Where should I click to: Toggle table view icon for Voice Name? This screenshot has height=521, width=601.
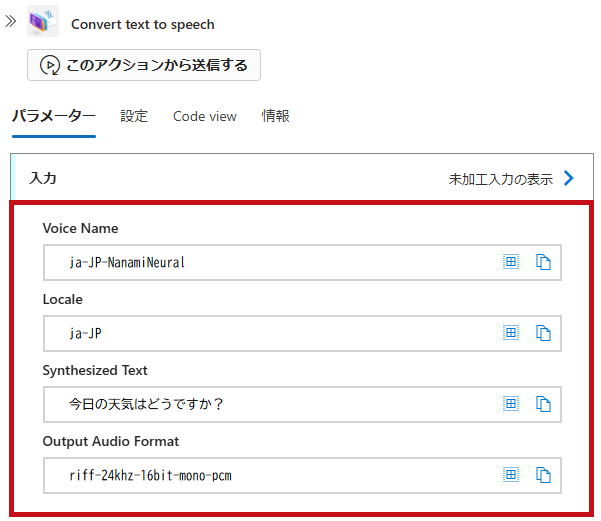(511, 262)
